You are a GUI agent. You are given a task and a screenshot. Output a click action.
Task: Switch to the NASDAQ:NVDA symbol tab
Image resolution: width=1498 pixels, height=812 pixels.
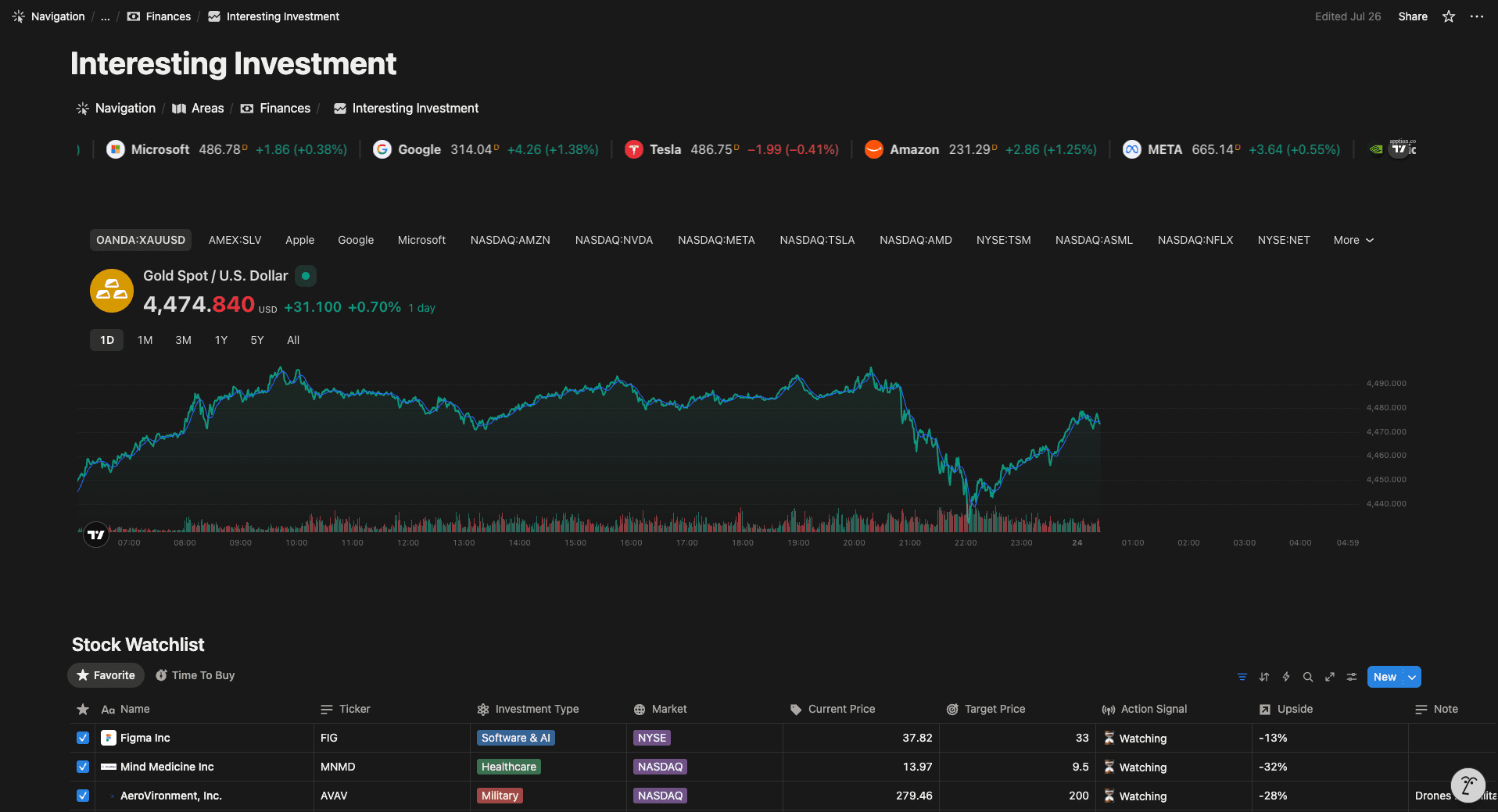614,240
